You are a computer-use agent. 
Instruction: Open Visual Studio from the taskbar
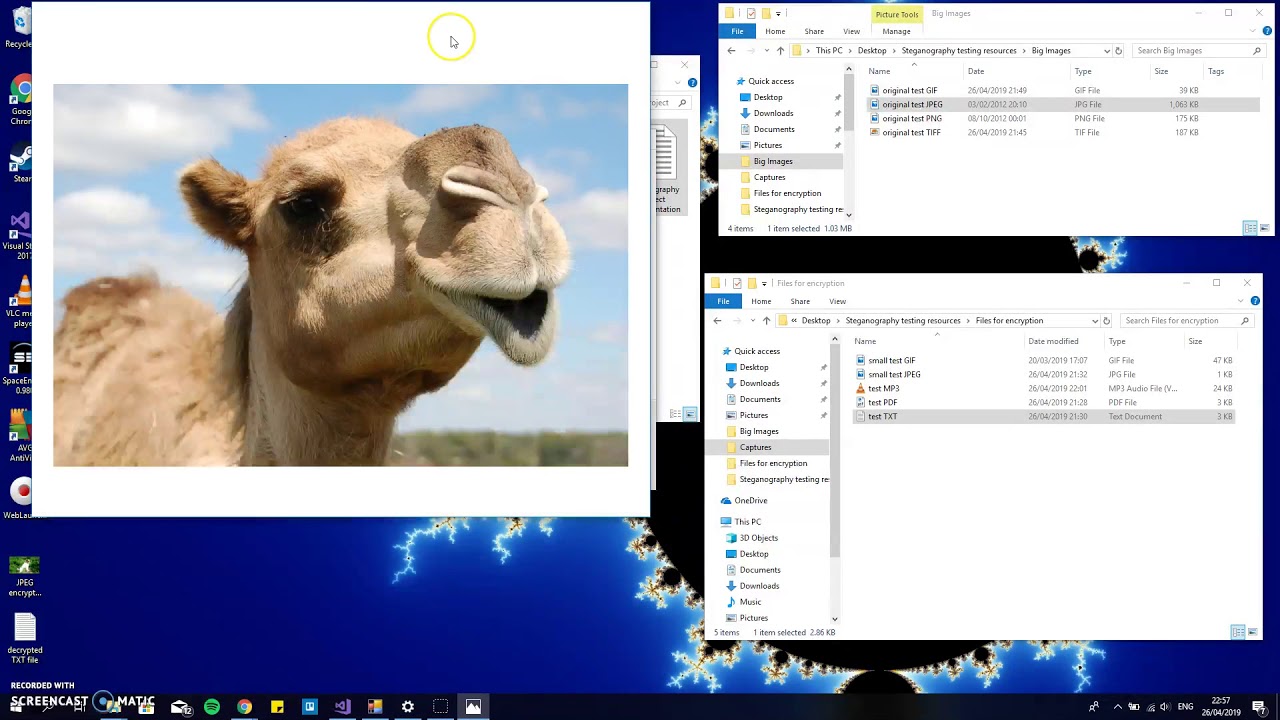[x=342, y=707]
